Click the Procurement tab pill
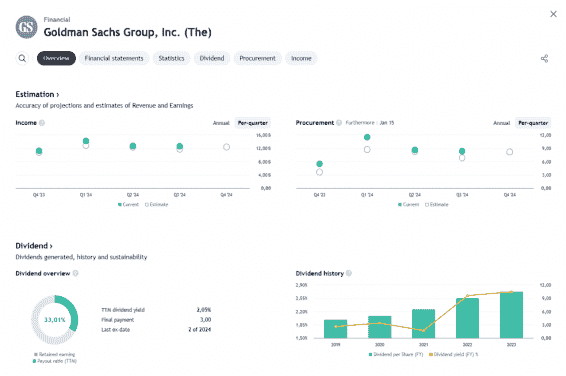This screenshot has height=376, width=566. click(257, 58)
